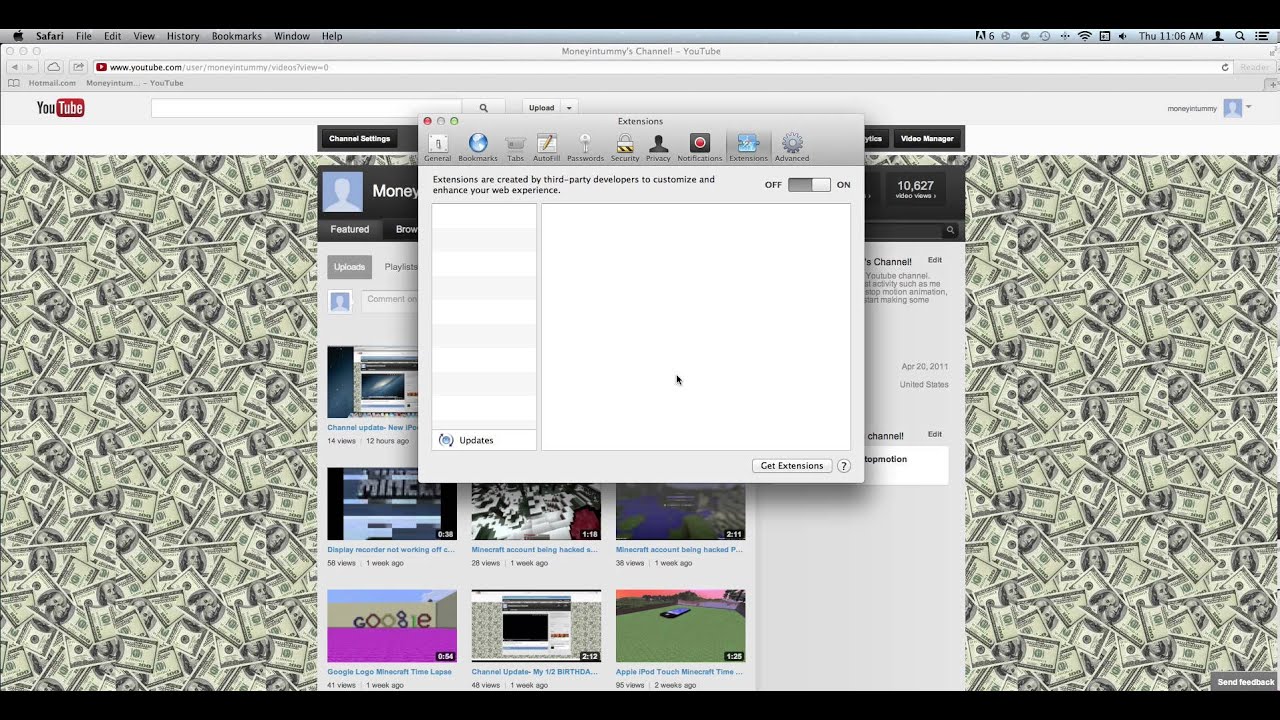Click Safari's back navigation arrow
The height and width of the screenshot is (720, 1280).
pos(15,67)
